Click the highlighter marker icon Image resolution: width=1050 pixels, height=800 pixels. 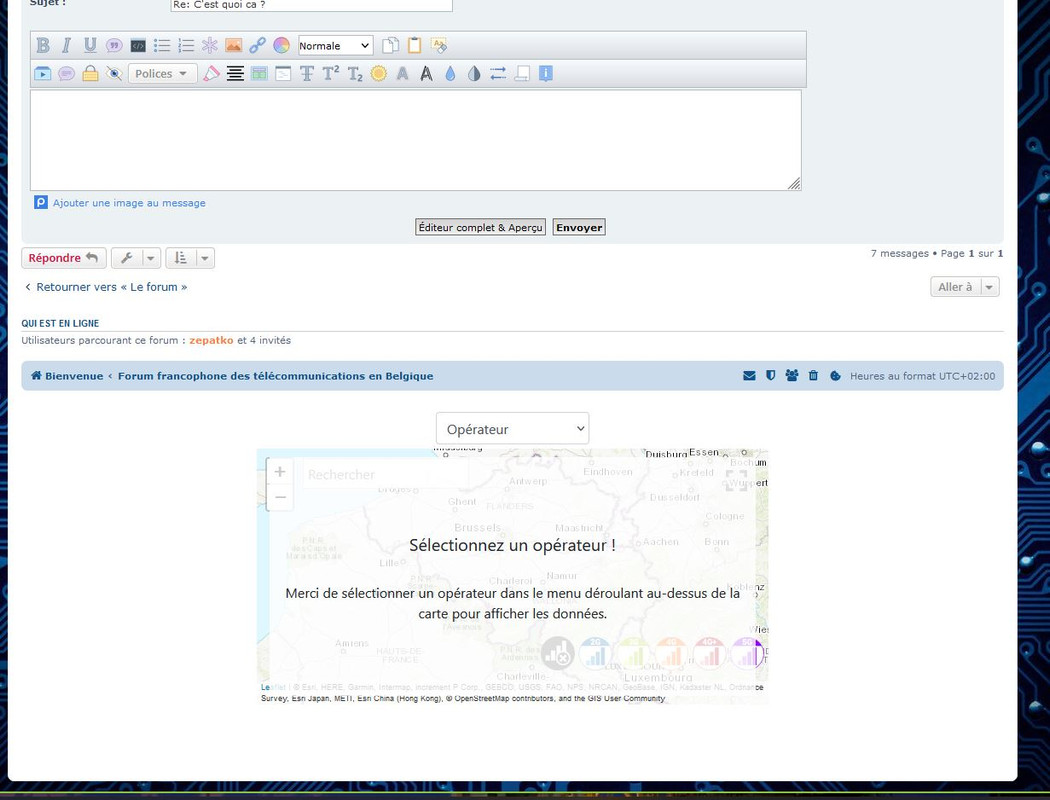coord(211,74)
